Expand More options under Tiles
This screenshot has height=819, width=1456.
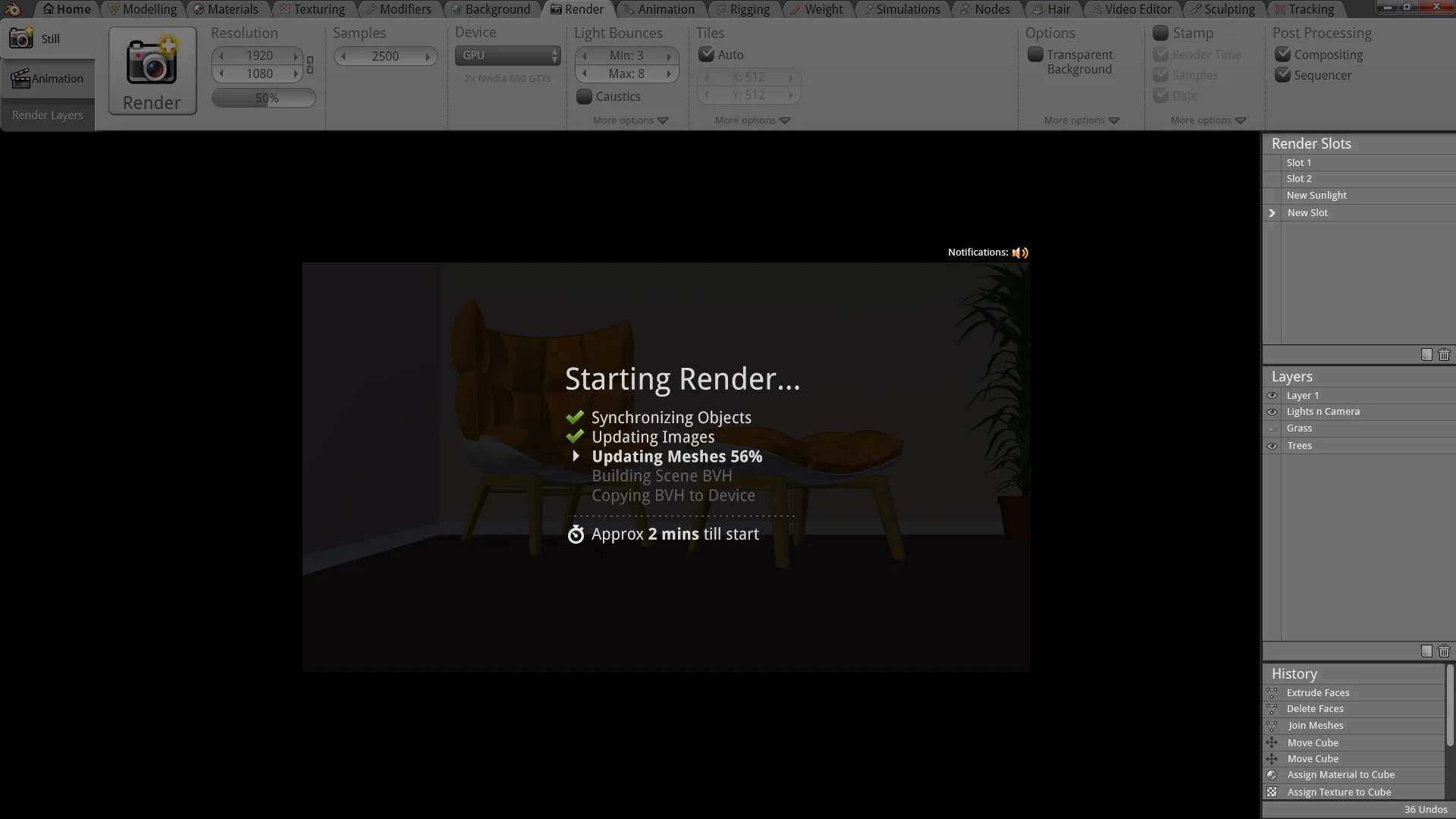pyautogui.click(x=752, y=121)
